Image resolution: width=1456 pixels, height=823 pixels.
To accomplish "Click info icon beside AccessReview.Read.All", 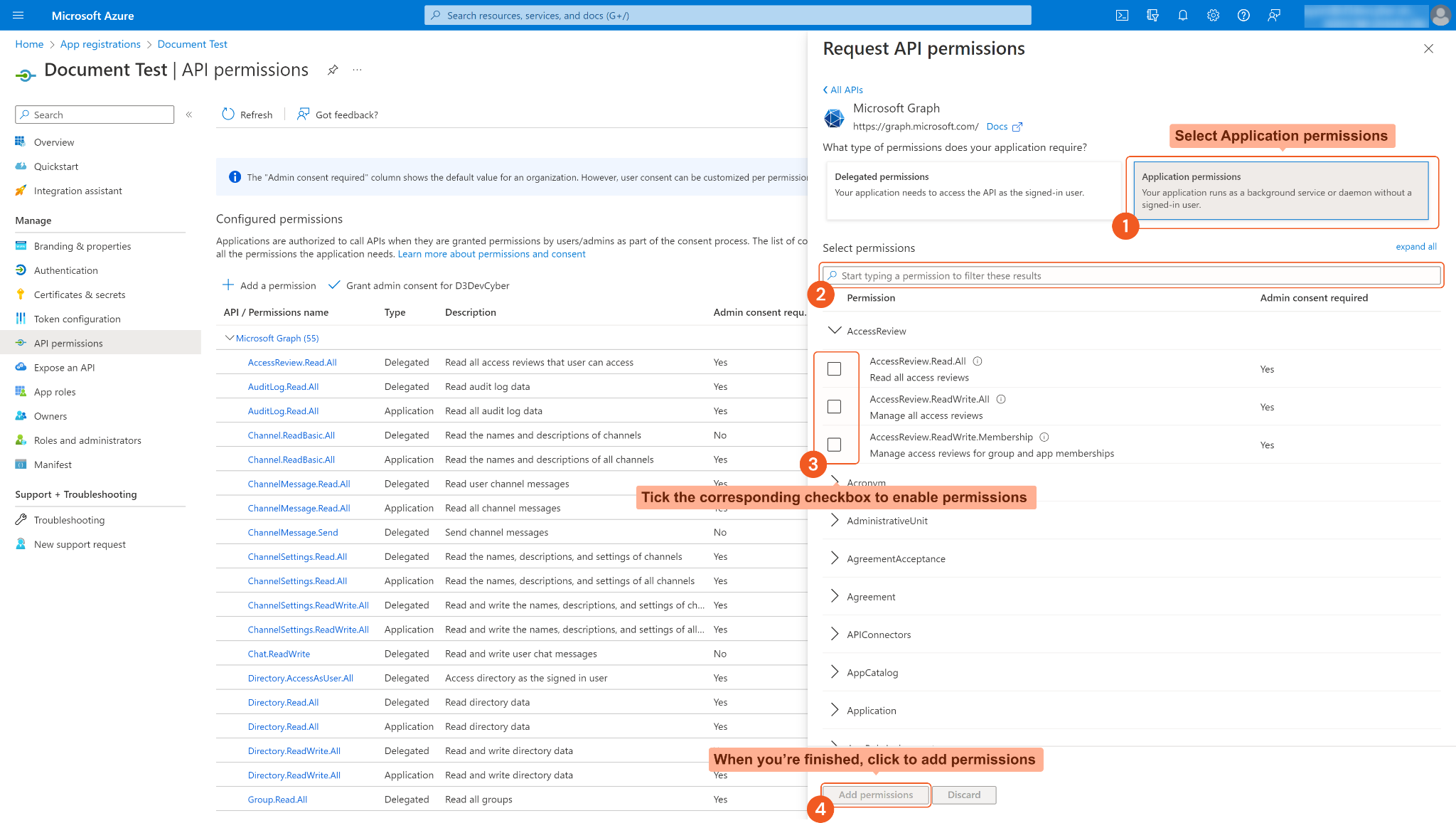I will point(978,361).
